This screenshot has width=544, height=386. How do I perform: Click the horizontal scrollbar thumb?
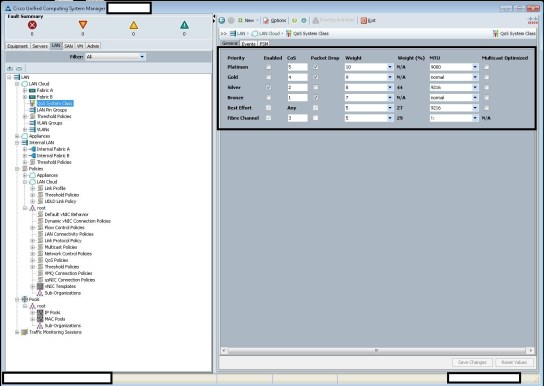point(376,351)
